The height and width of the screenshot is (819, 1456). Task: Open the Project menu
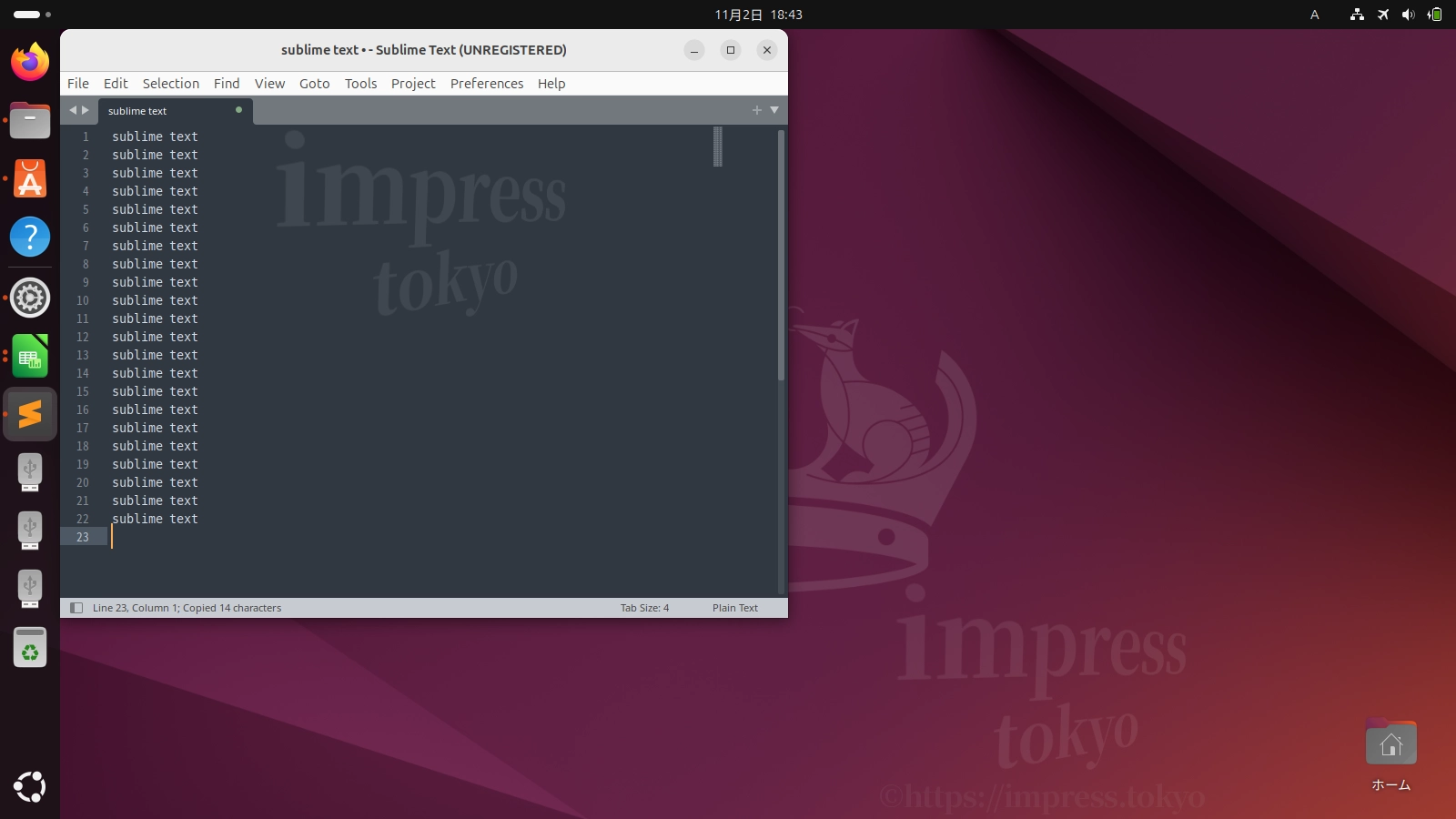click(413, 84)
